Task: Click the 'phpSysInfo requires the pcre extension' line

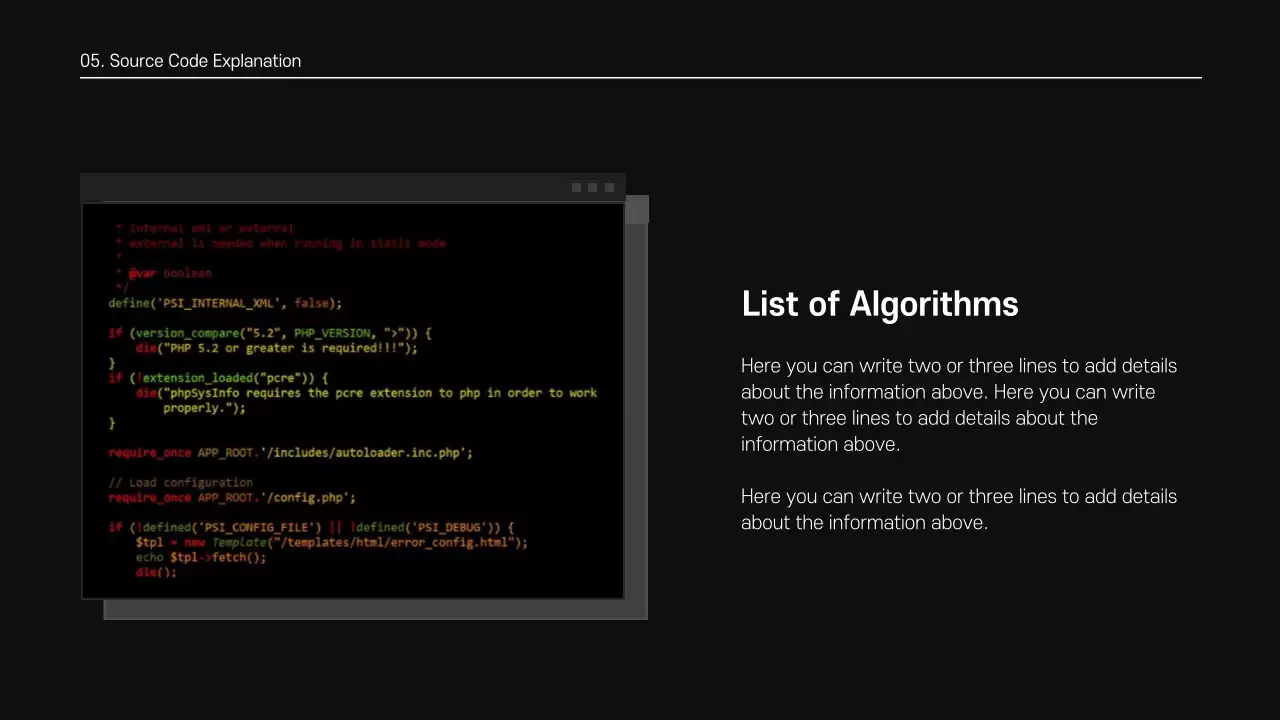Action: coord(366,393)
